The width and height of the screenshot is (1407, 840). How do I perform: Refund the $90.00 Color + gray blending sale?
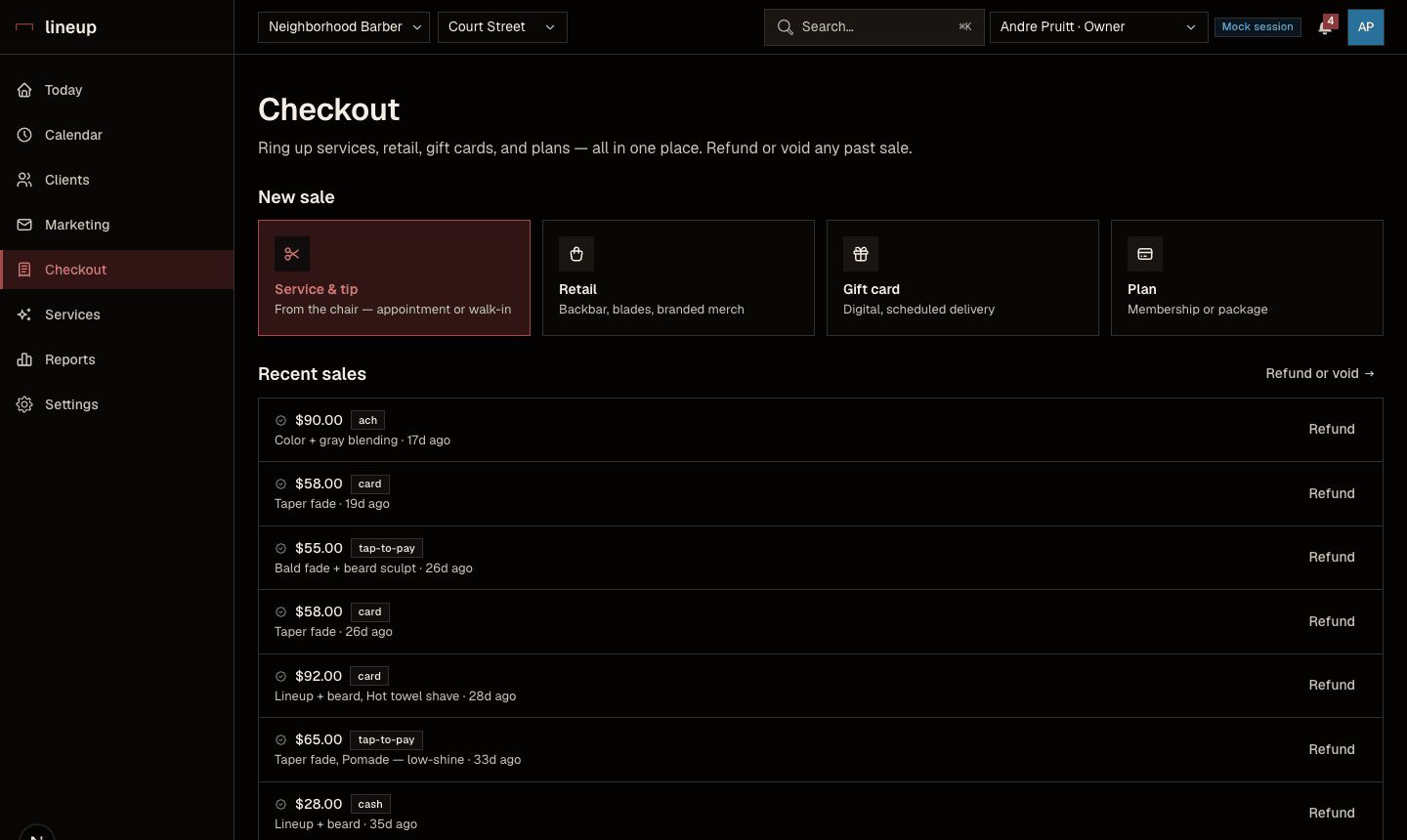click(x=1332, y=429)
